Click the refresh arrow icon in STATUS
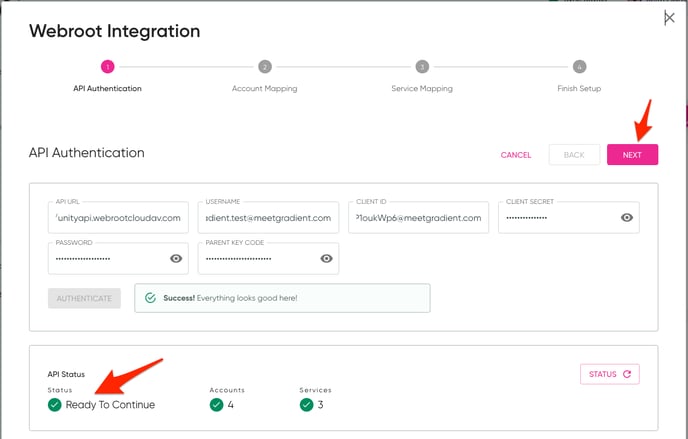 pyautogui.click(x=627, y=374)
